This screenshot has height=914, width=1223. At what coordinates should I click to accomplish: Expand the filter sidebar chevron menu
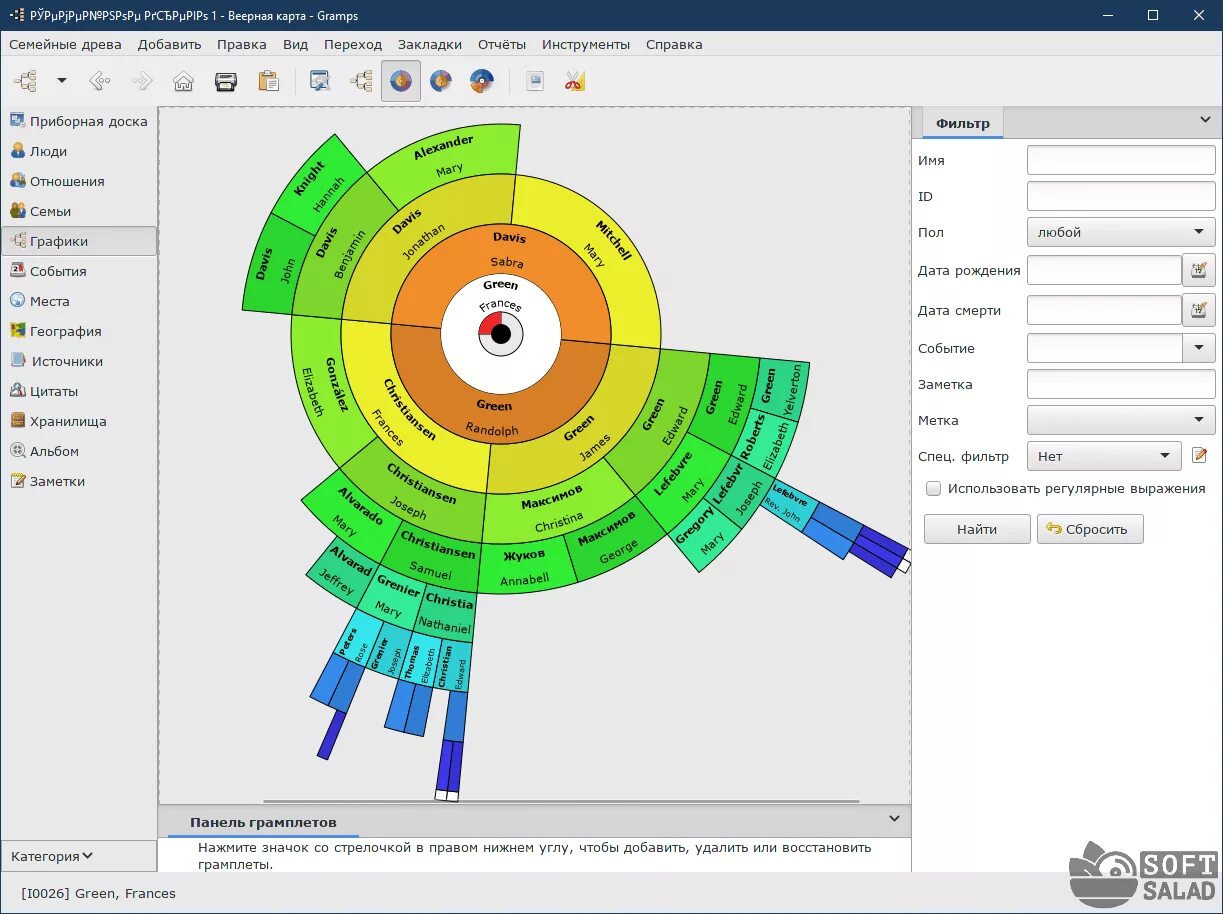1204,120
